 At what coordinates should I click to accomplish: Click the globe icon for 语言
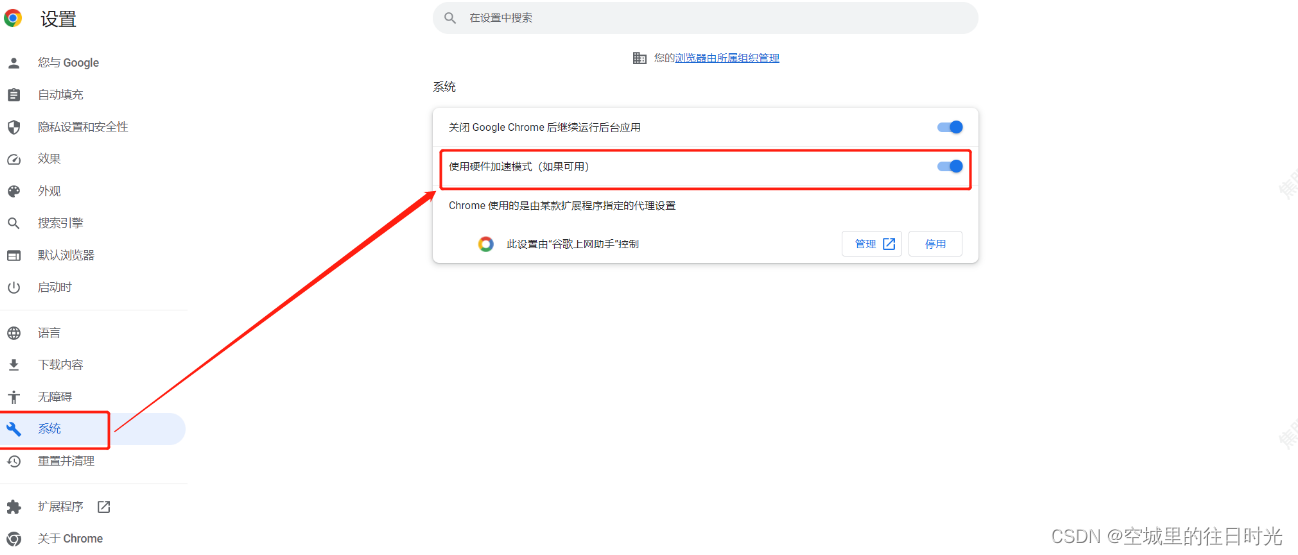pos(14,333)
